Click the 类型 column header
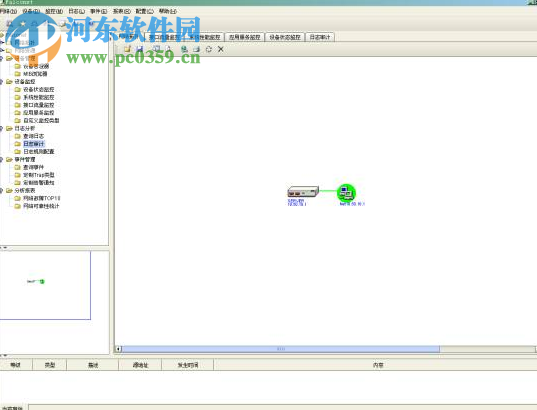 click(50, 365)
